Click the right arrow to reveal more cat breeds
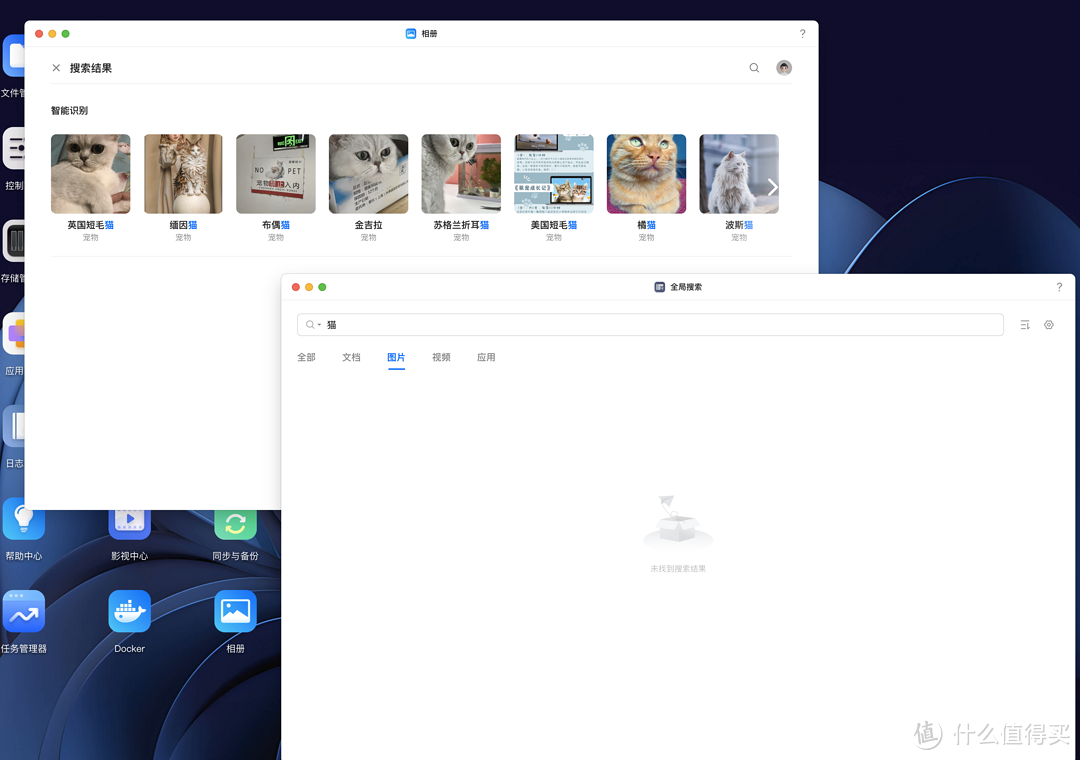1080x760 pixels. pyautogui.click(x=771, y=187)
